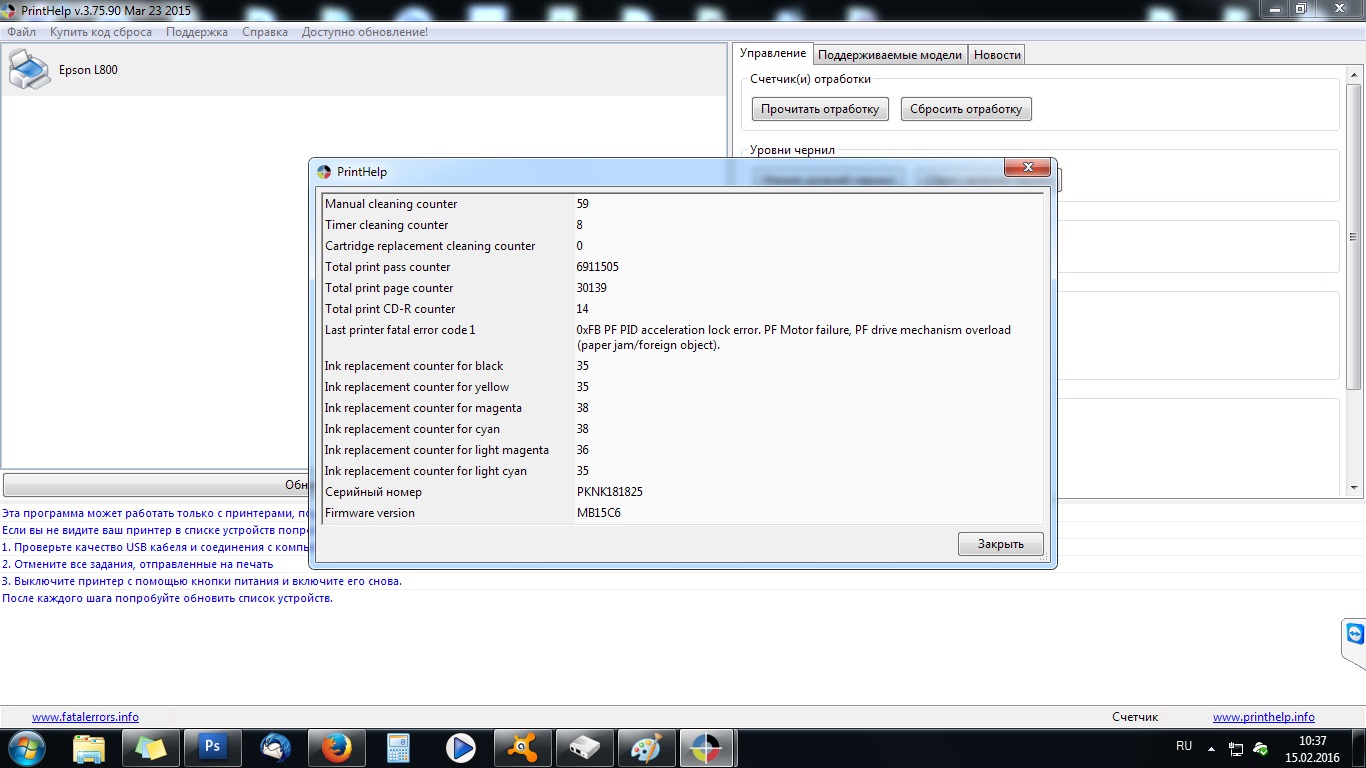Select the Epson L800 printer icon
This screenshot has width=1366, height=768.
[x=29, y=70]
